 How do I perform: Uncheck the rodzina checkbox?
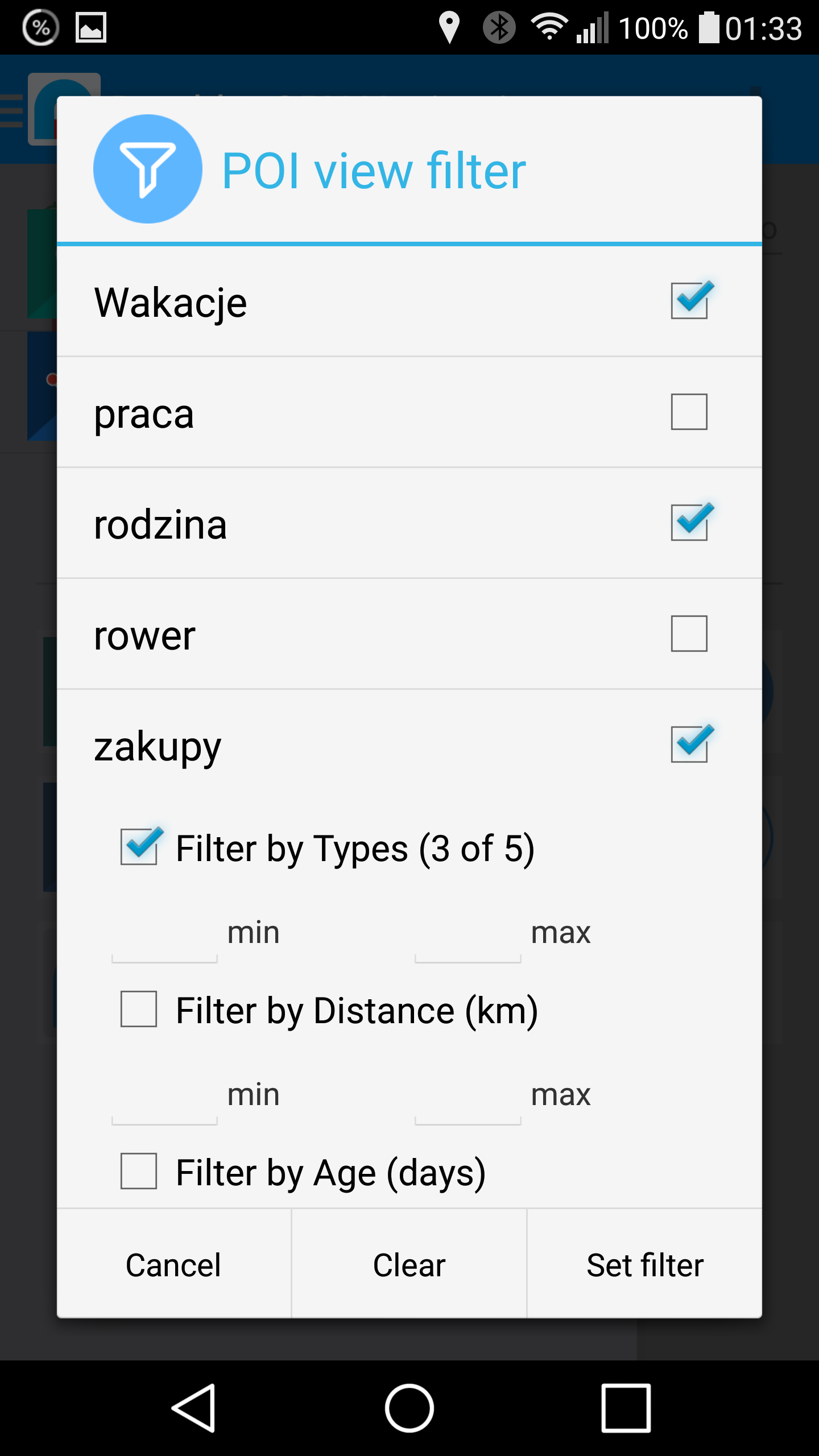point(689,522)
